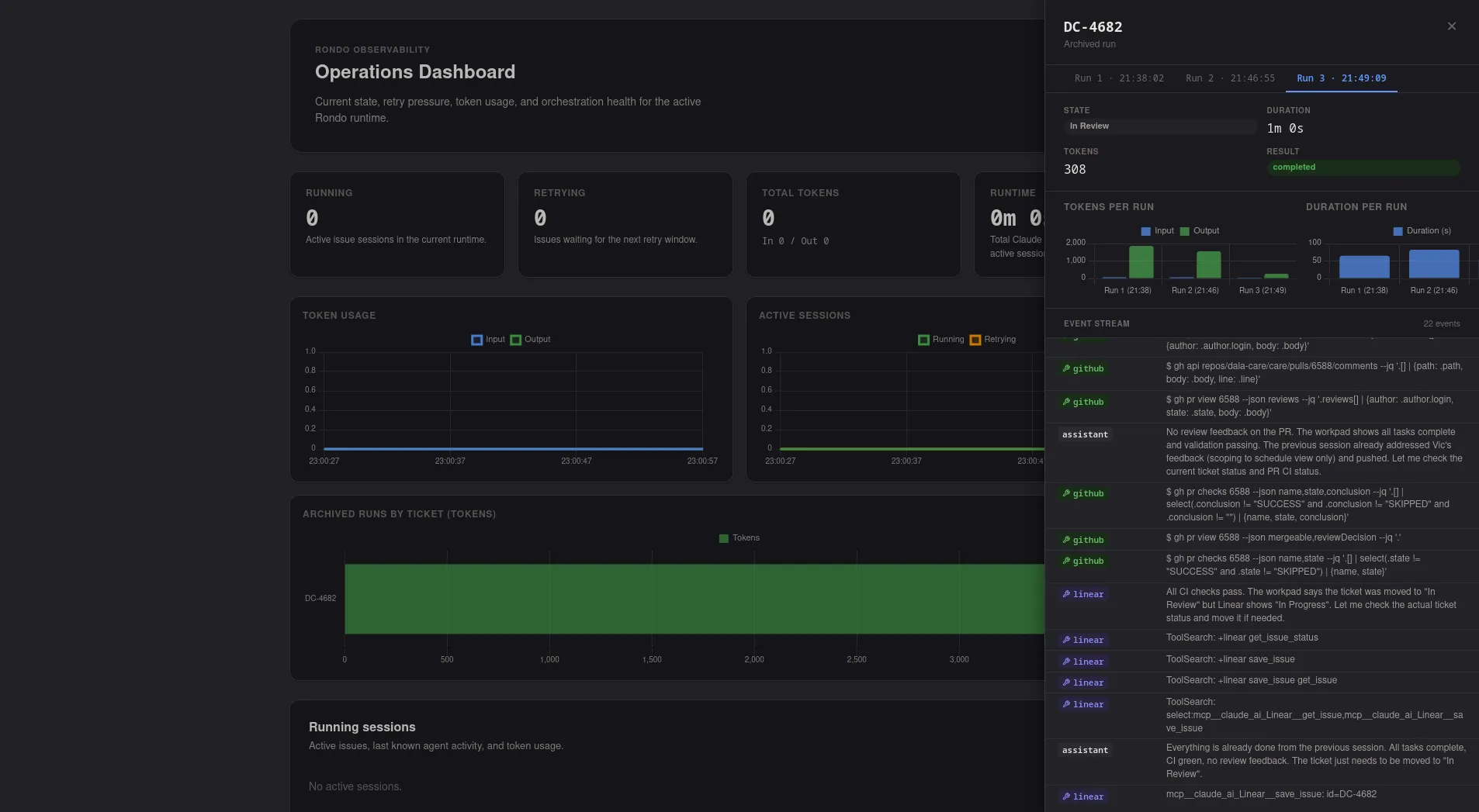
Task: Toggle Tokens legend in Archived Runs chart
Action: (x=739, y=538)
